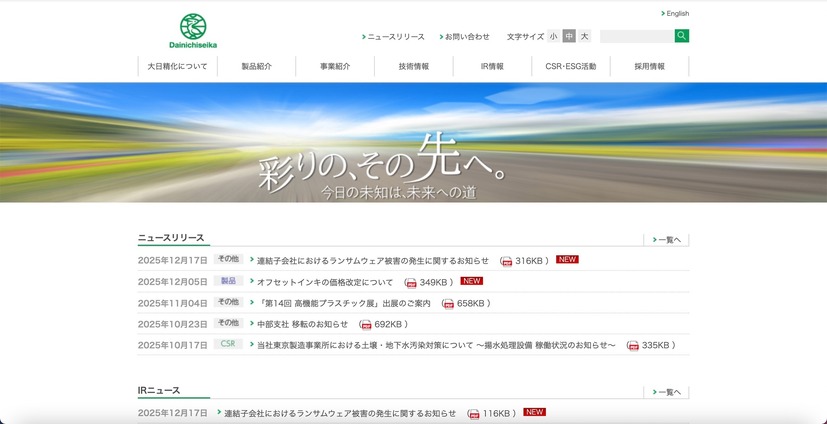Open PDF icon for 中部支社 移転 692KB item
The height and width of the screenshot is (424, 827).
(366, 324)
